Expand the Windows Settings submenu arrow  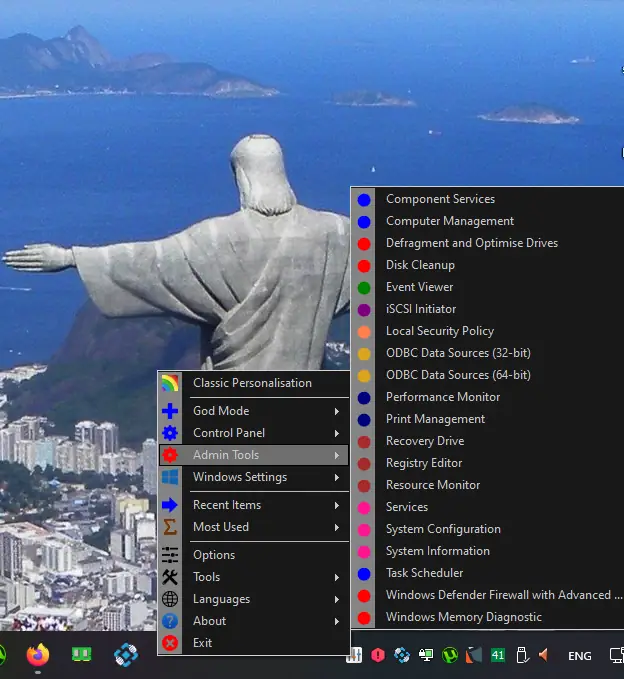pos(337,478)
